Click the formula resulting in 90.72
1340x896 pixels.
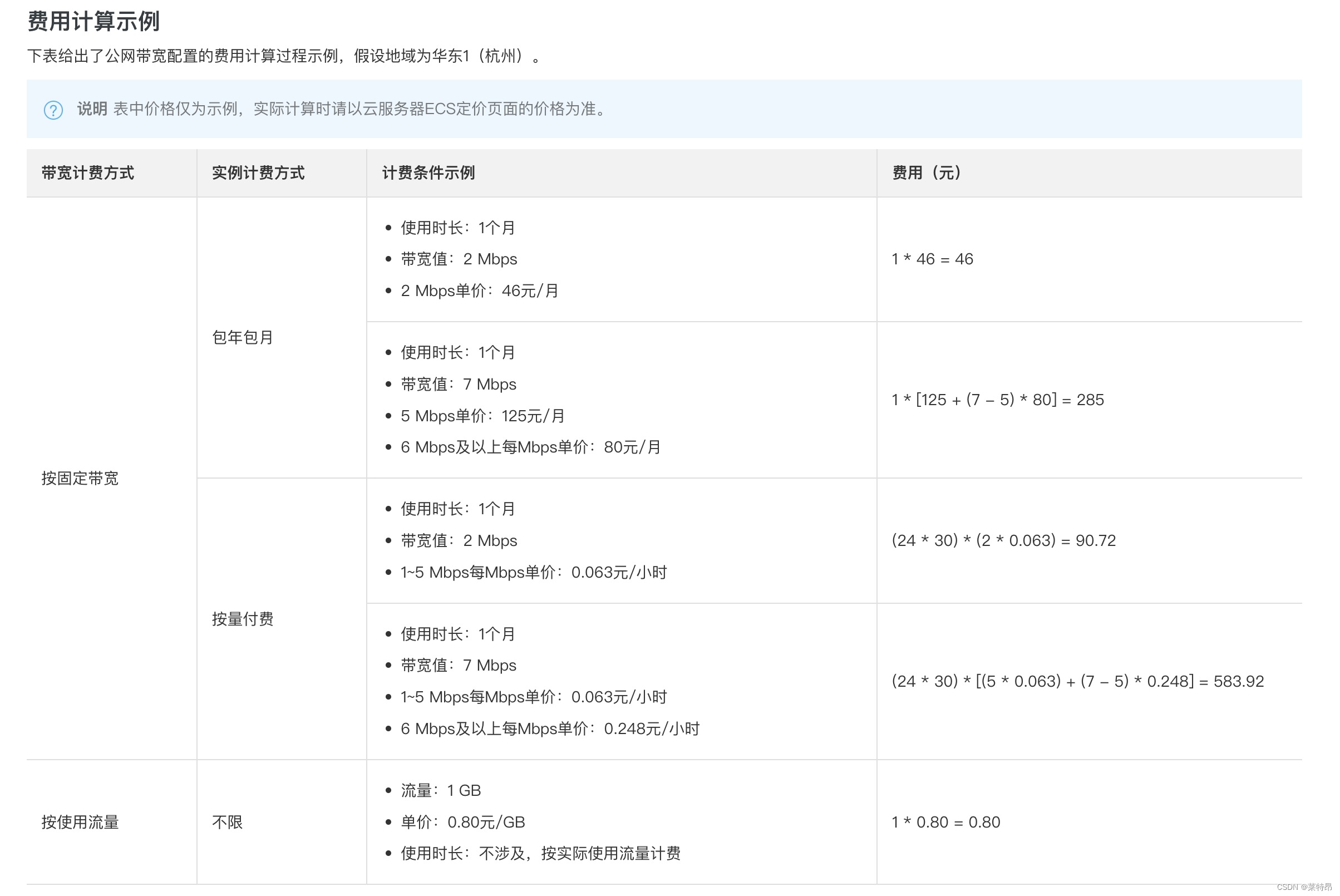[x=1003, y=540]
